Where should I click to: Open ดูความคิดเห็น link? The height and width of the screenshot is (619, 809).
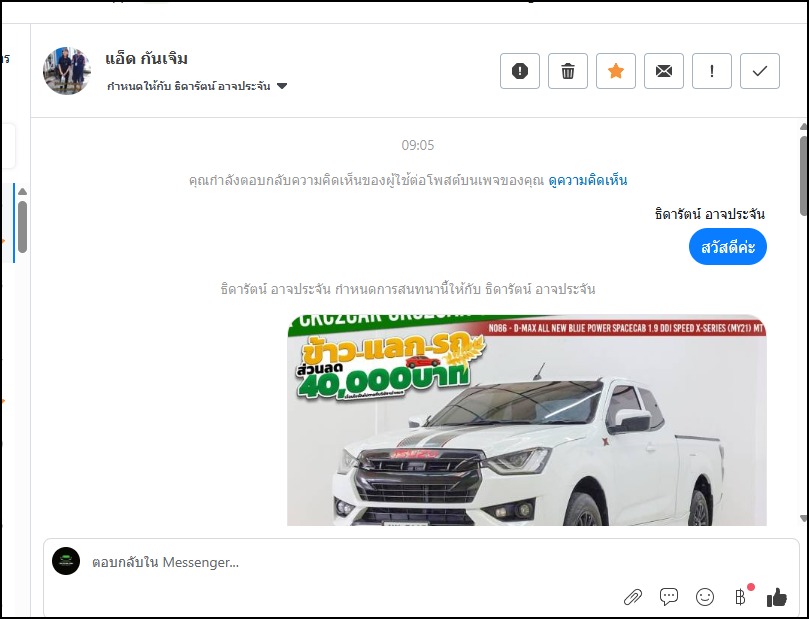(588, 181)
